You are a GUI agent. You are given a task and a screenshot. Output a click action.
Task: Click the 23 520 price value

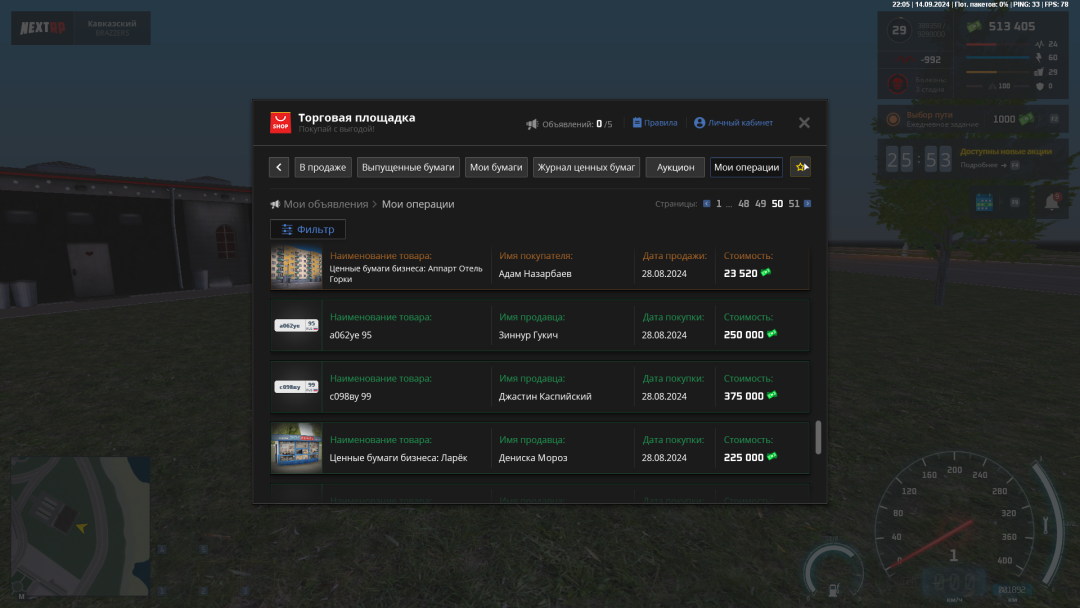pyautogui.click(x=740, y=273)
